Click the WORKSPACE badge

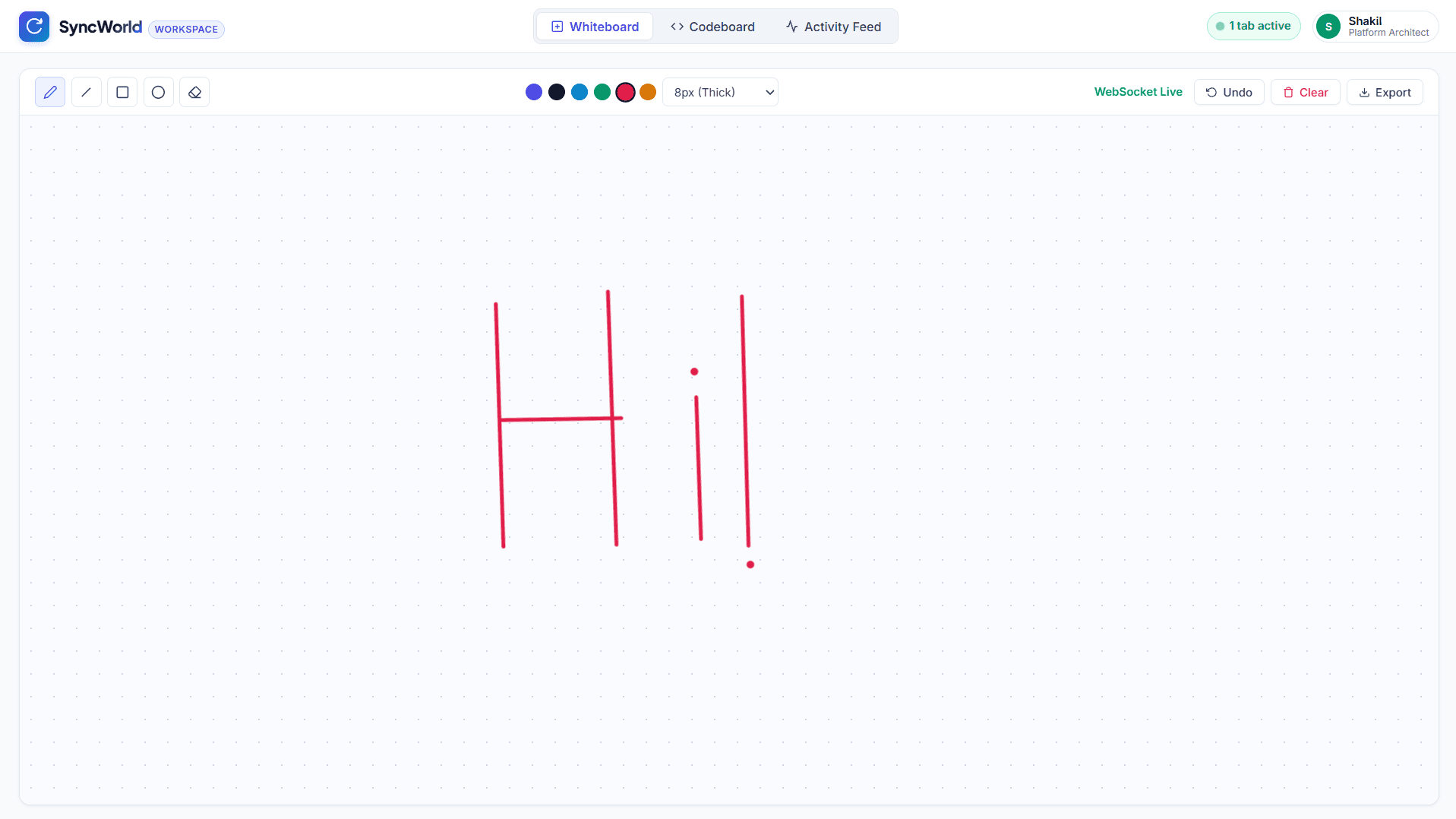coord(186,29)
